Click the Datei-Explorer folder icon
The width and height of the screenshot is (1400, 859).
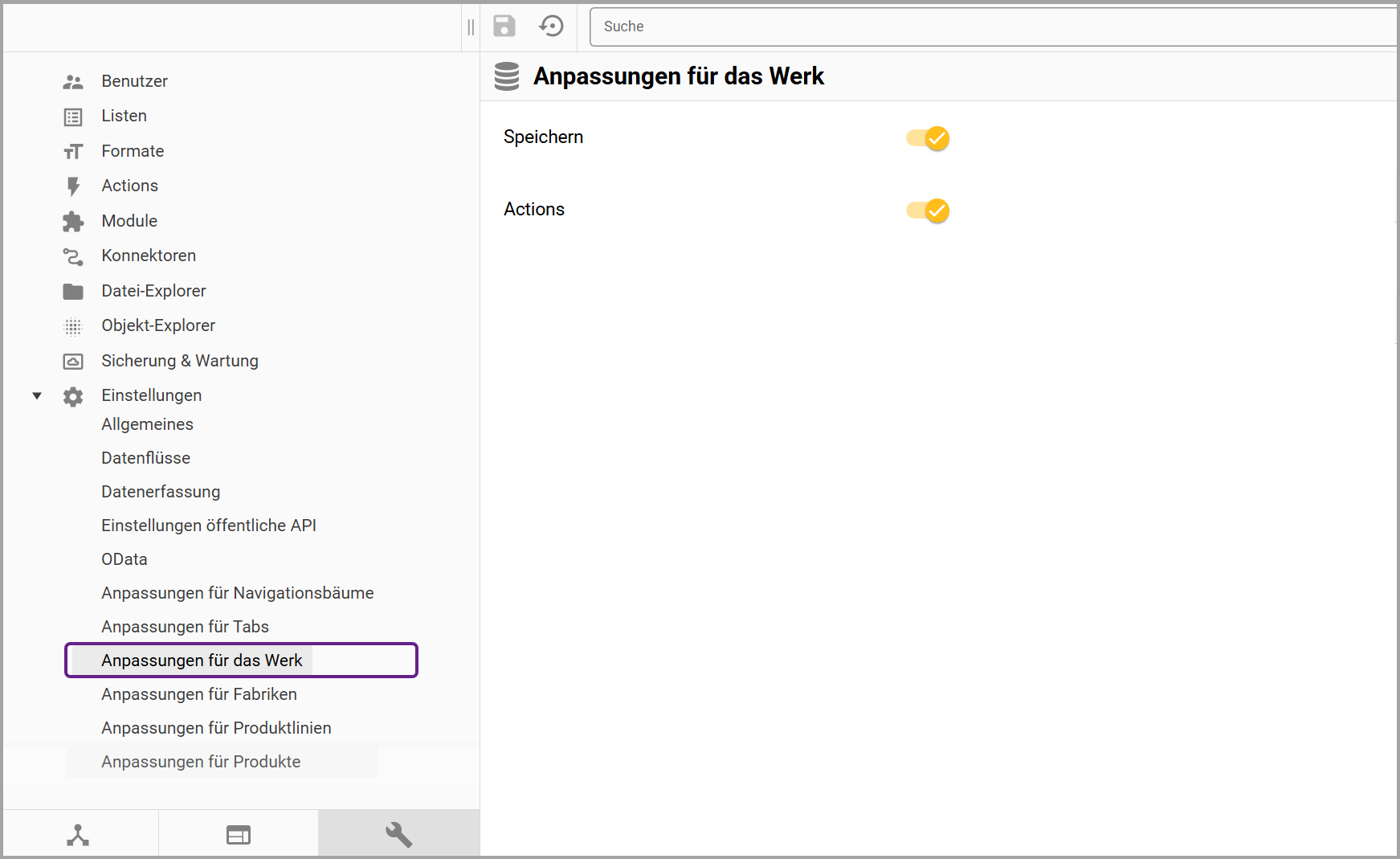click(x=73, y=292)
